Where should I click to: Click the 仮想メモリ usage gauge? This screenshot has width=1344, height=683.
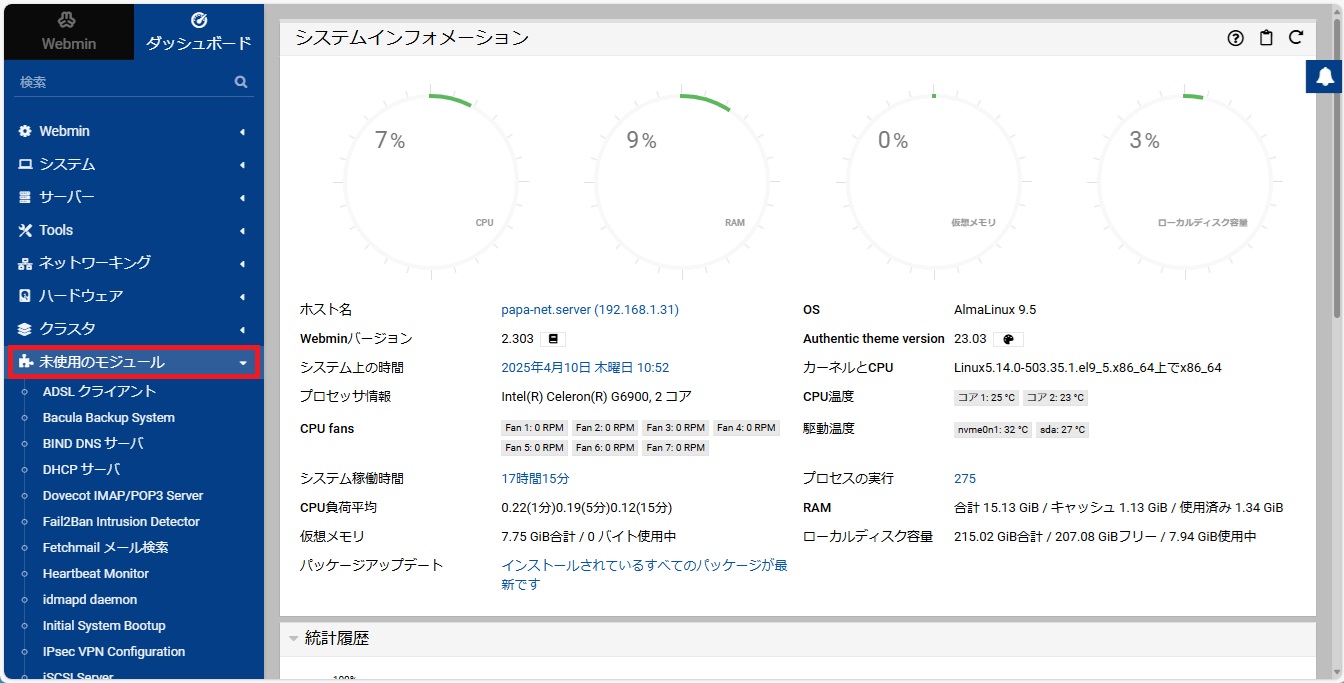click(933, 181)
